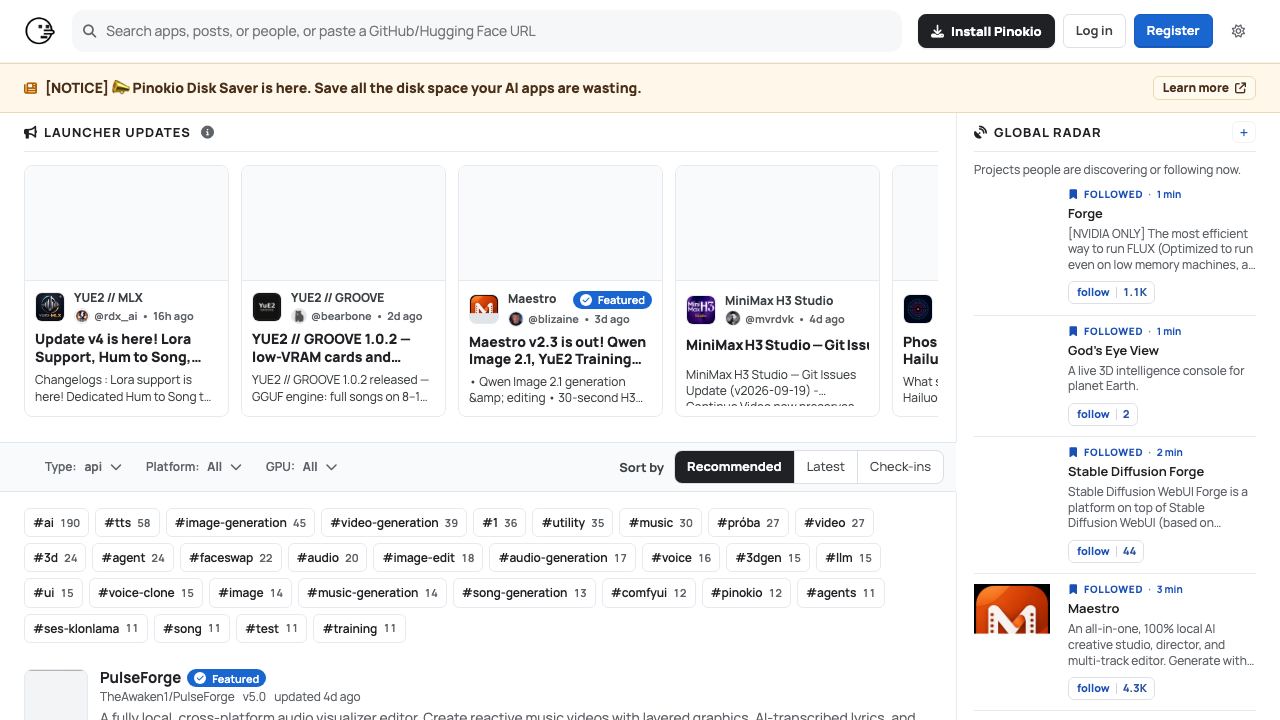
Task: Open the Type: api filter dropdown
Action: [83, 467]
